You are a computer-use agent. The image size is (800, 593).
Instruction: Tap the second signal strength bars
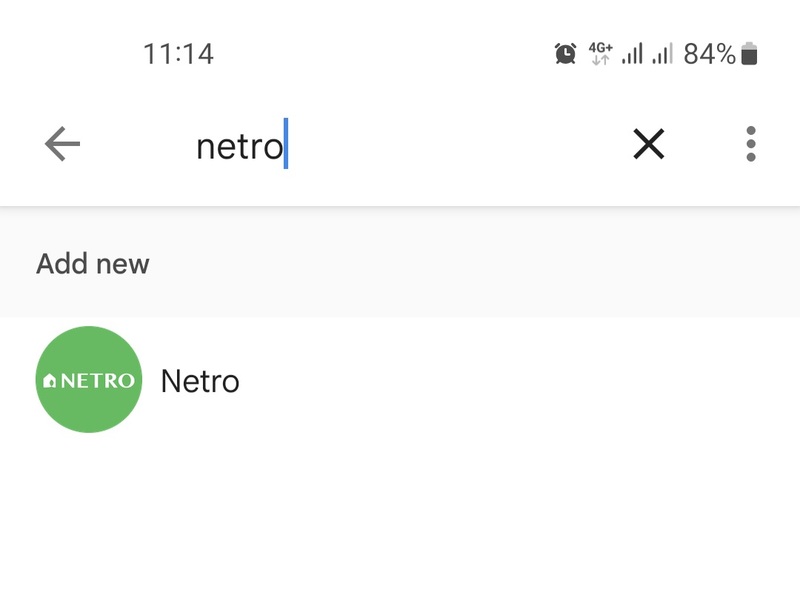coord(662,54)
